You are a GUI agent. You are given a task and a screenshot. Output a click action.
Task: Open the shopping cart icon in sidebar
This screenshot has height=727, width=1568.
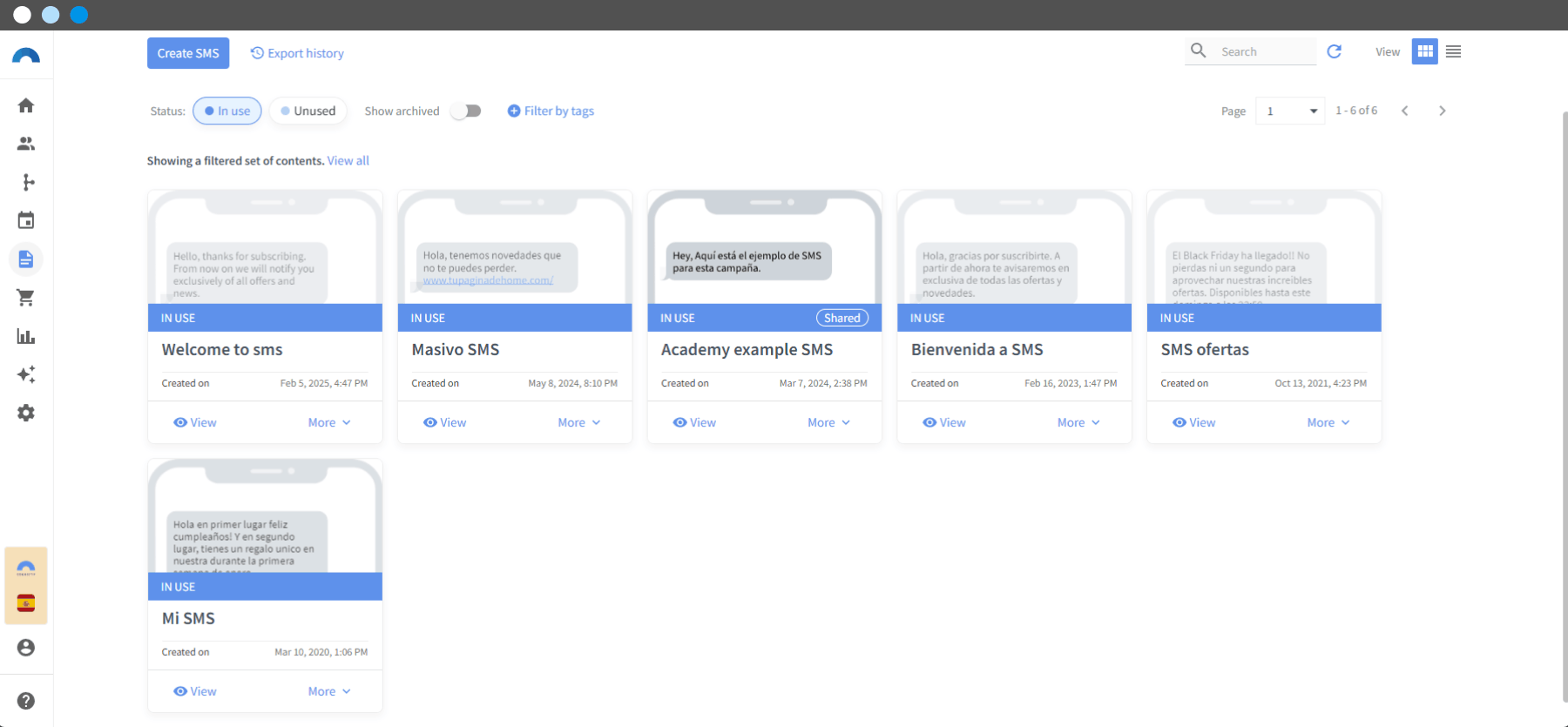(26, 298)
